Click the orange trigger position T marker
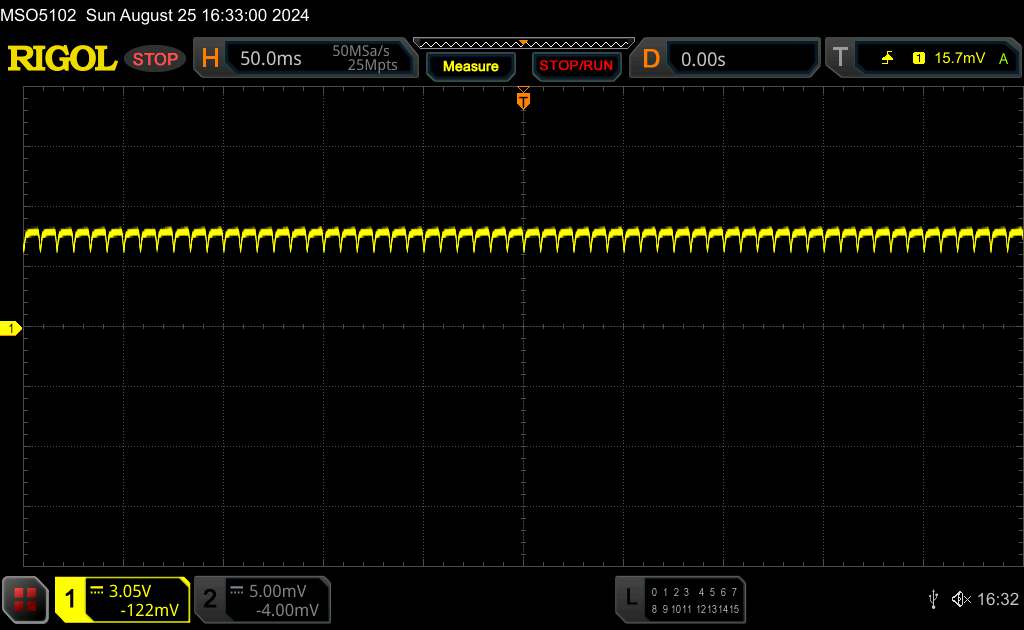The width and height of the screenshot is (1024, 630). (x=523, y=100)
